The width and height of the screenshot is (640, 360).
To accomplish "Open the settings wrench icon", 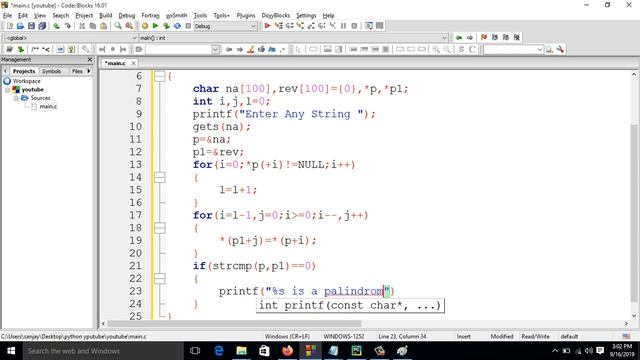I will (x=560, y=49).
